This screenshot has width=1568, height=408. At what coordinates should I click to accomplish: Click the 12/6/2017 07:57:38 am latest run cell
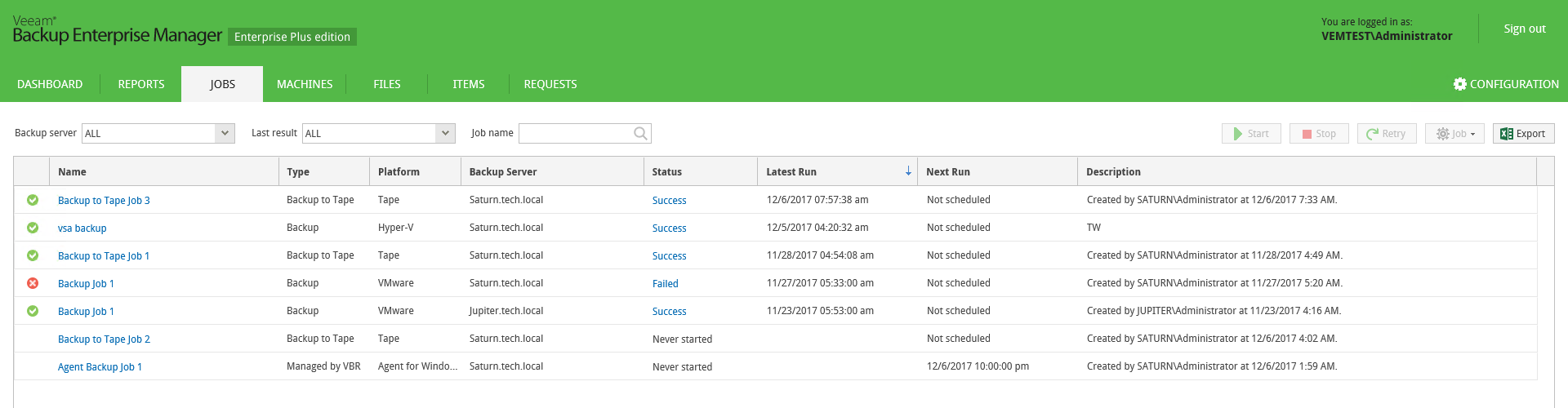click(x=817, y=200)
